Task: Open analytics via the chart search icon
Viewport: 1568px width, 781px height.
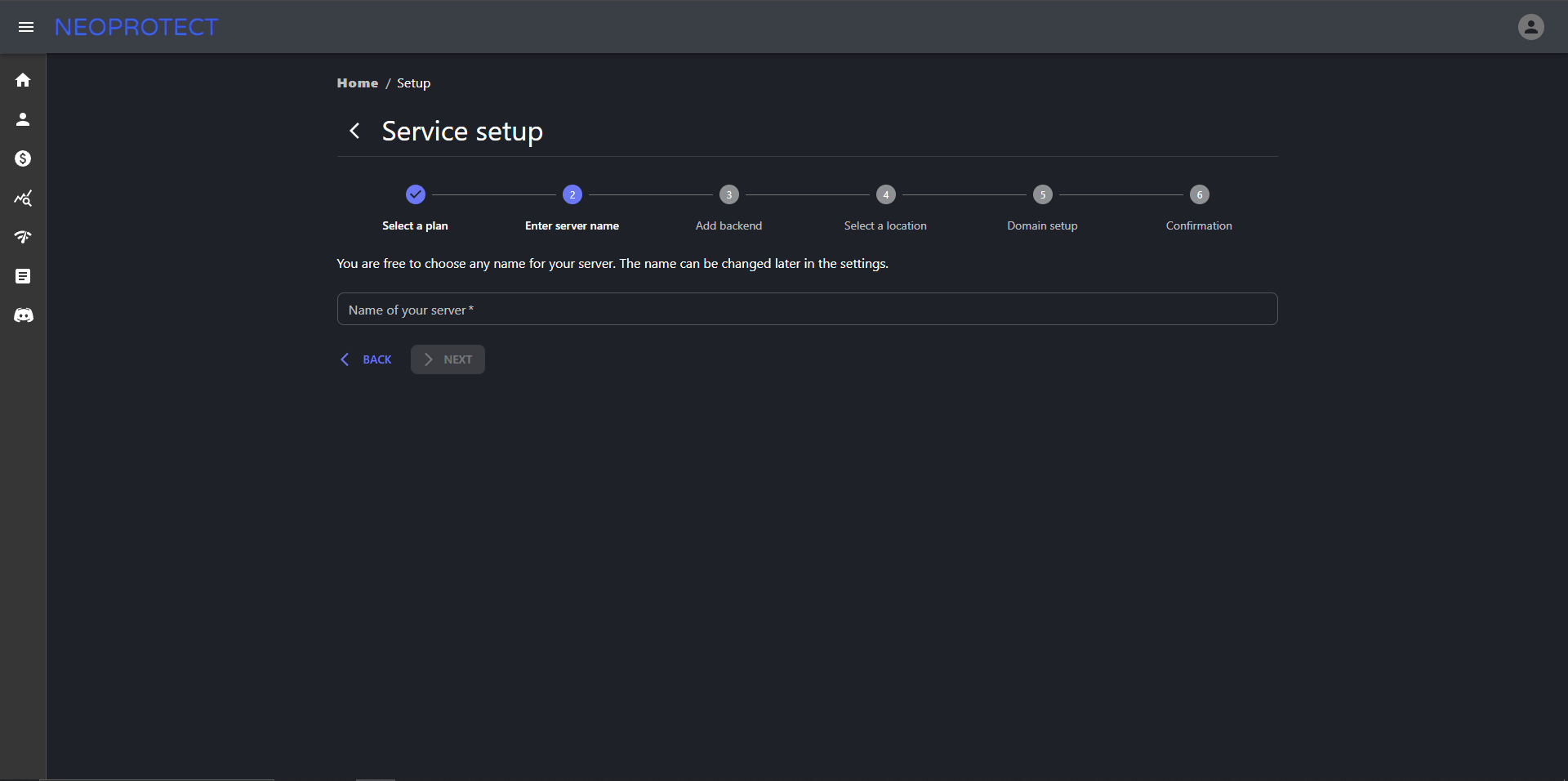Action: (23, 198)
